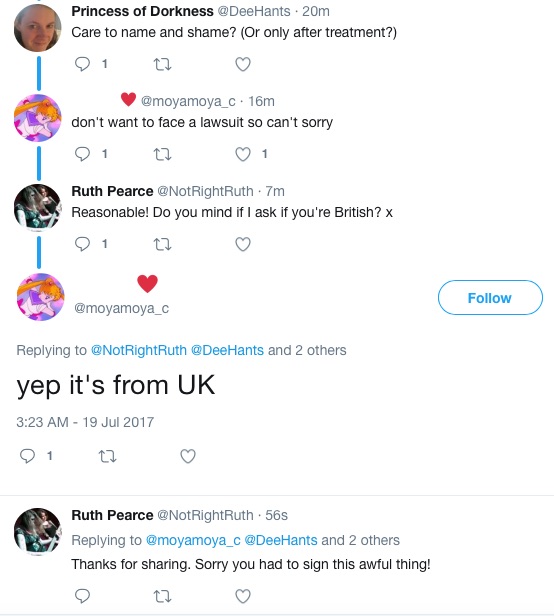Like the 'lawsuit so can't sorry' tweet
This screenshot has height=616, width=554.
pos(243,154)
